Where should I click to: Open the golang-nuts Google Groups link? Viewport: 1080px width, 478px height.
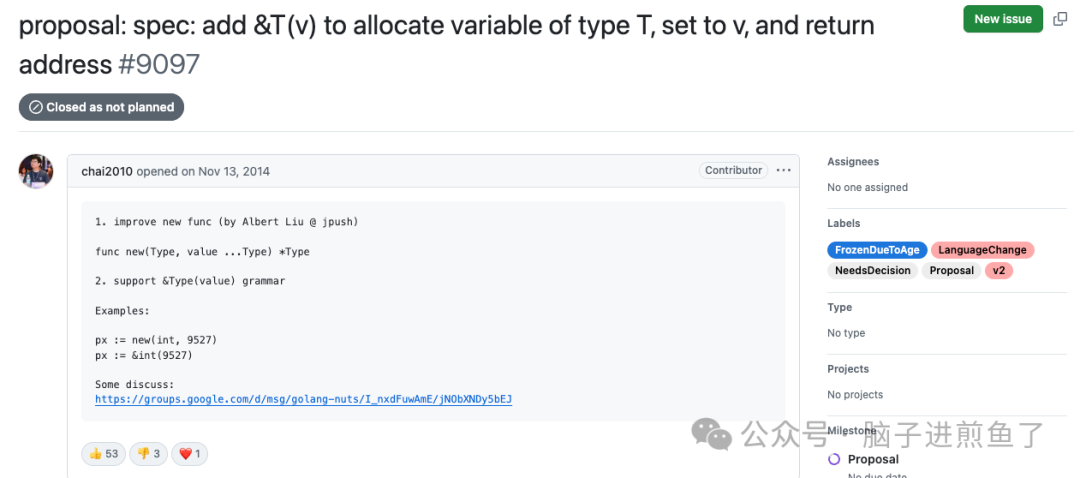303,399
